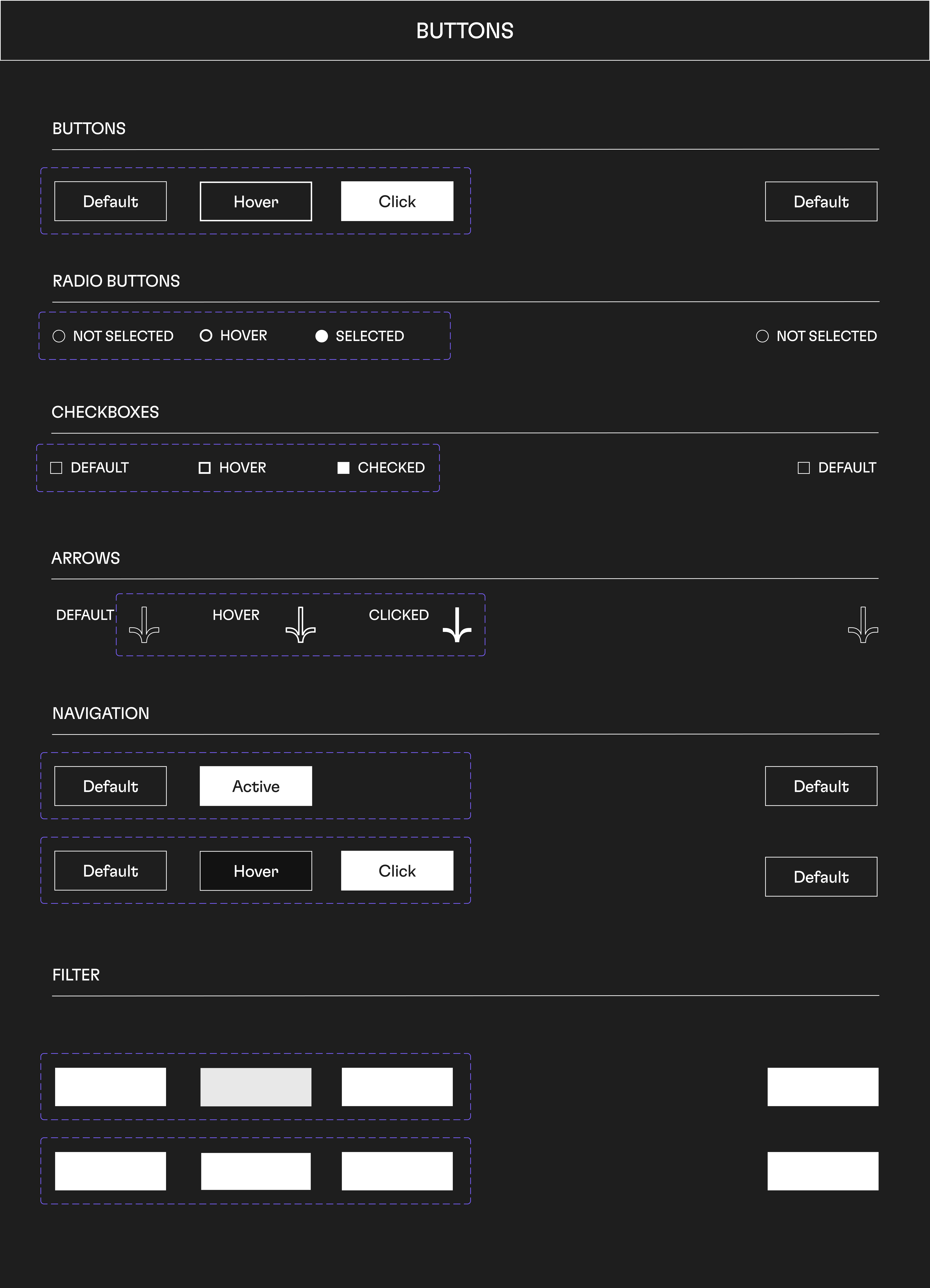Click the standalone down arrow at right of Arrows
Screen dimensions: 930x1288
click(x=863, y=625)
